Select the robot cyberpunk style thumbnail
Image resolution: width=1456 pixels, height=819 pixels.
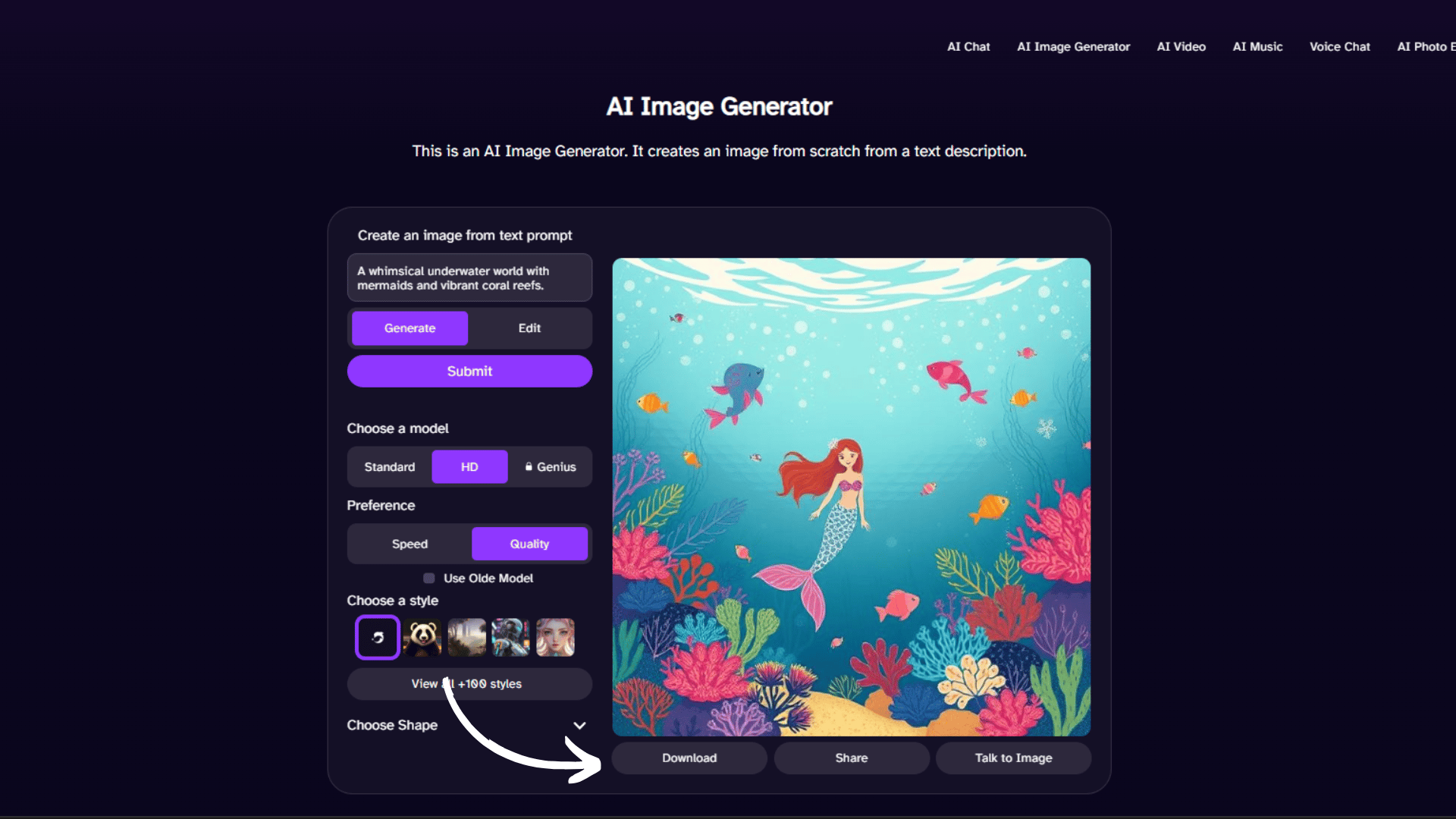(511, 638)
